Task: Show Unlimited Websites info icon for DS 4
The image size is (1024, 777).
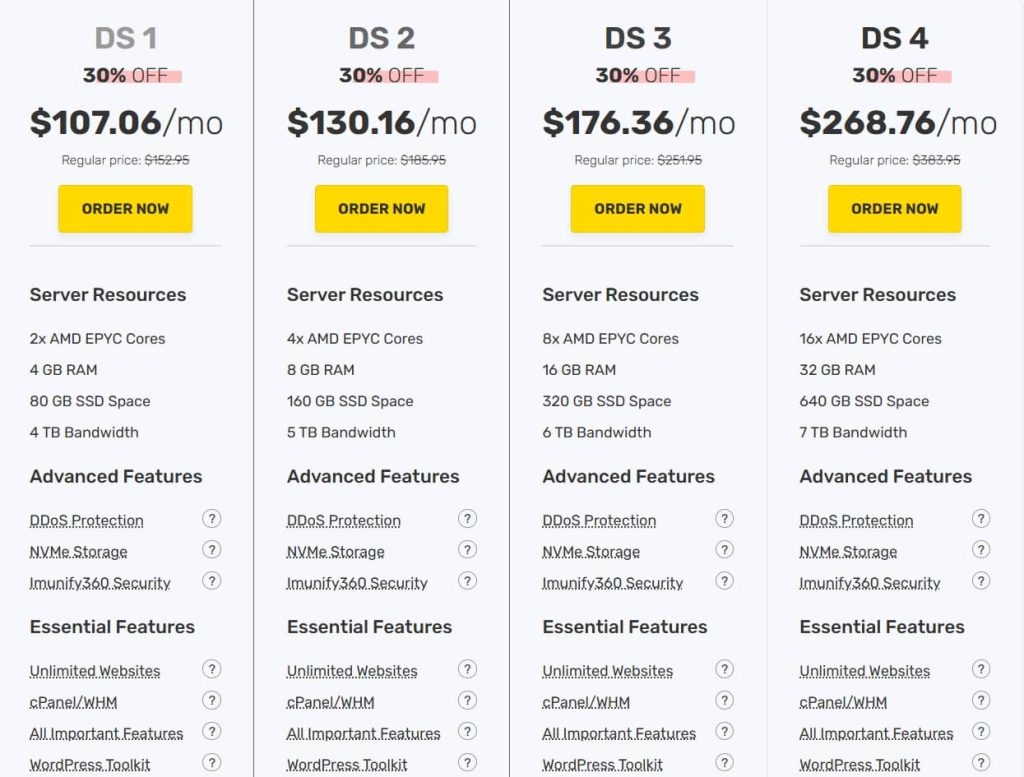Action: click(x=981, y=669)
